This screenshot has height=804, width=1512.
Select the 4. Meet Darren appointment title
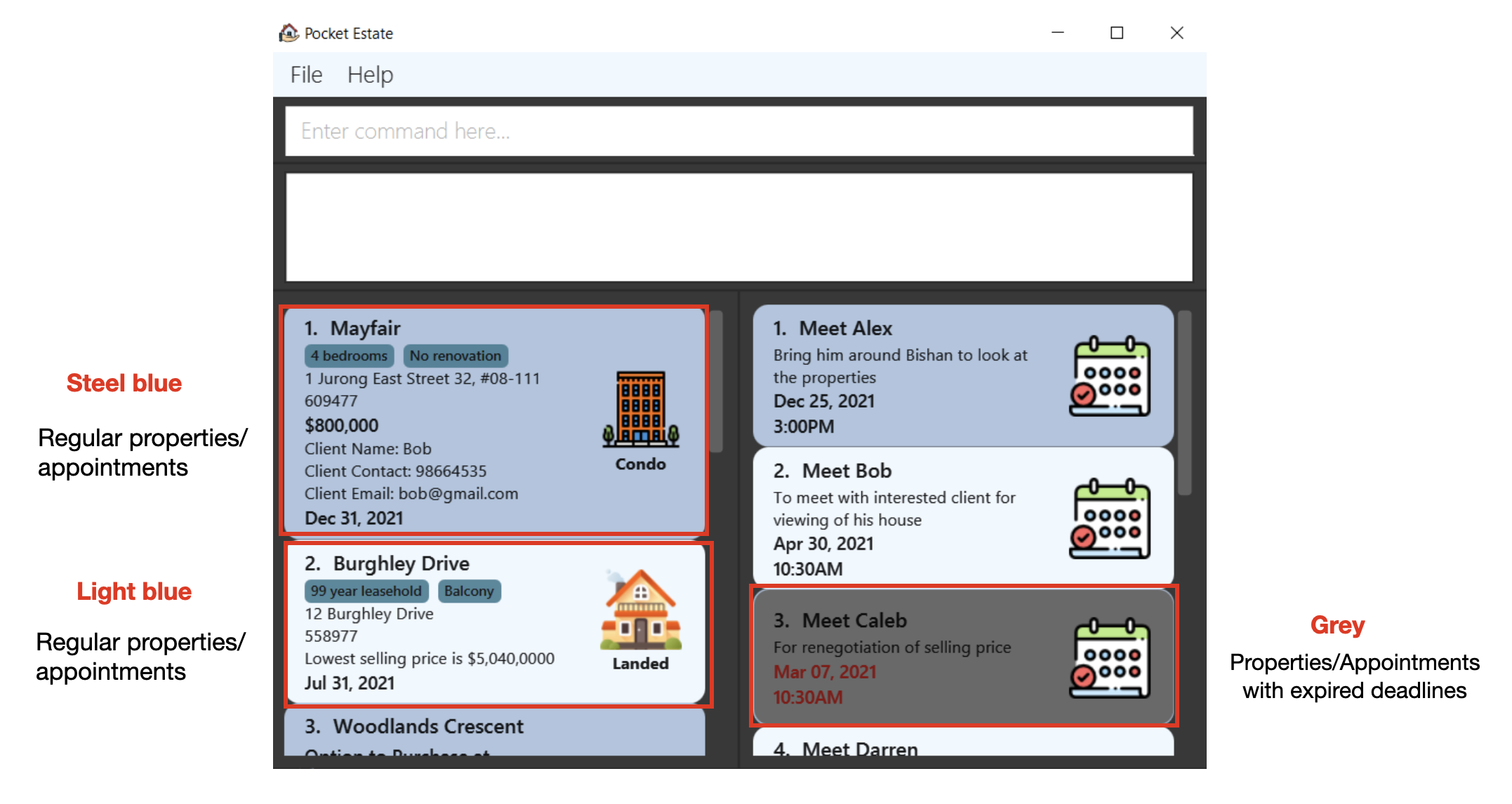[x=846, y=749]
